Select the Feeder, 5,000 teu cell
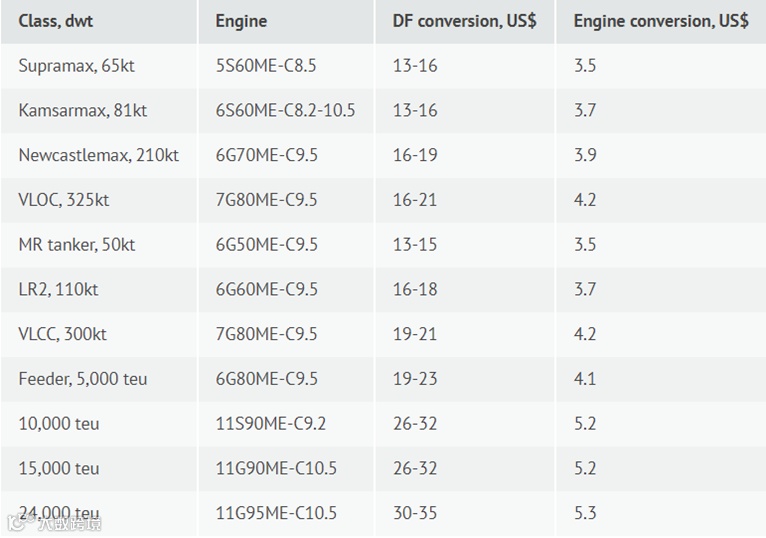The image size is (766, 538). [x=83, y=379]
